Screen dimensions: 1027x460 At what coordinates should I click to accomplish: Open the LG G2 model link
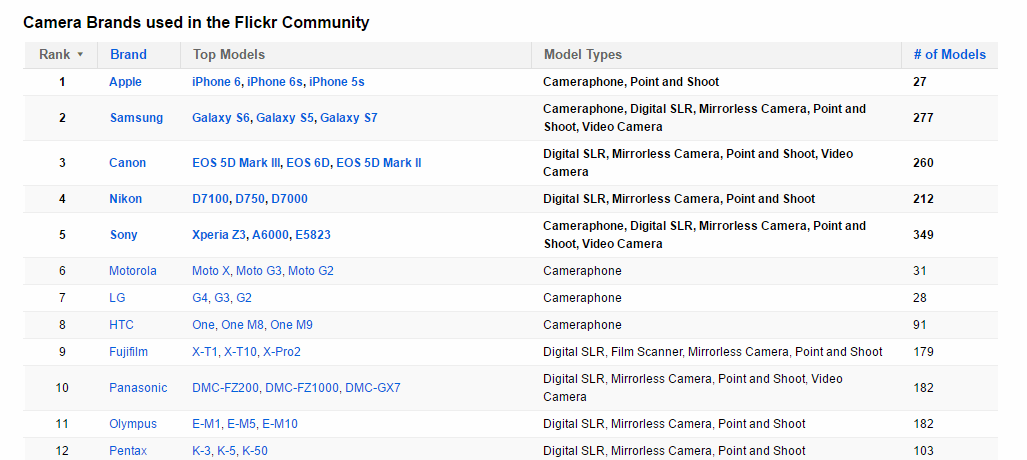coord(244,297)
